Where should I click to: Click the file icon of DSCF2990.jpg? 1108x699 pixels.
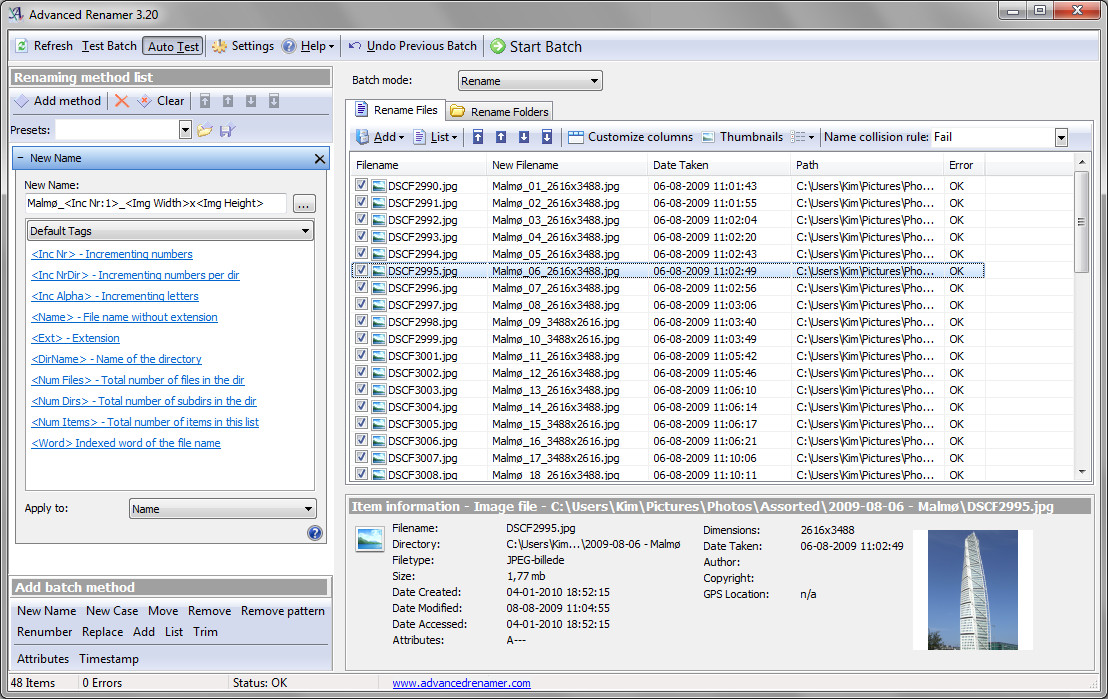tap(379, 186)
